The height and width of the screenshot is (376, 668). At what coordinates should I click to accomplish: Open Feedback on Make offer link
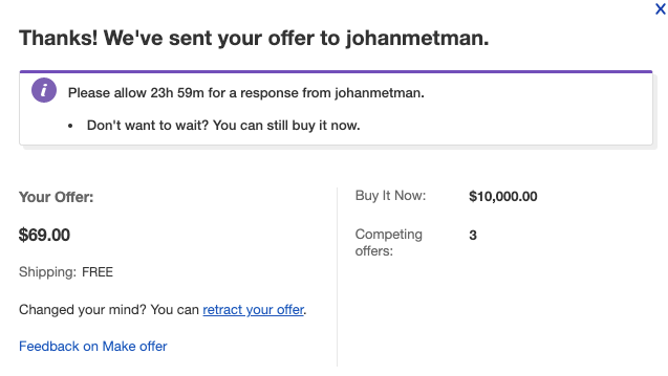(x=93, y=346)
